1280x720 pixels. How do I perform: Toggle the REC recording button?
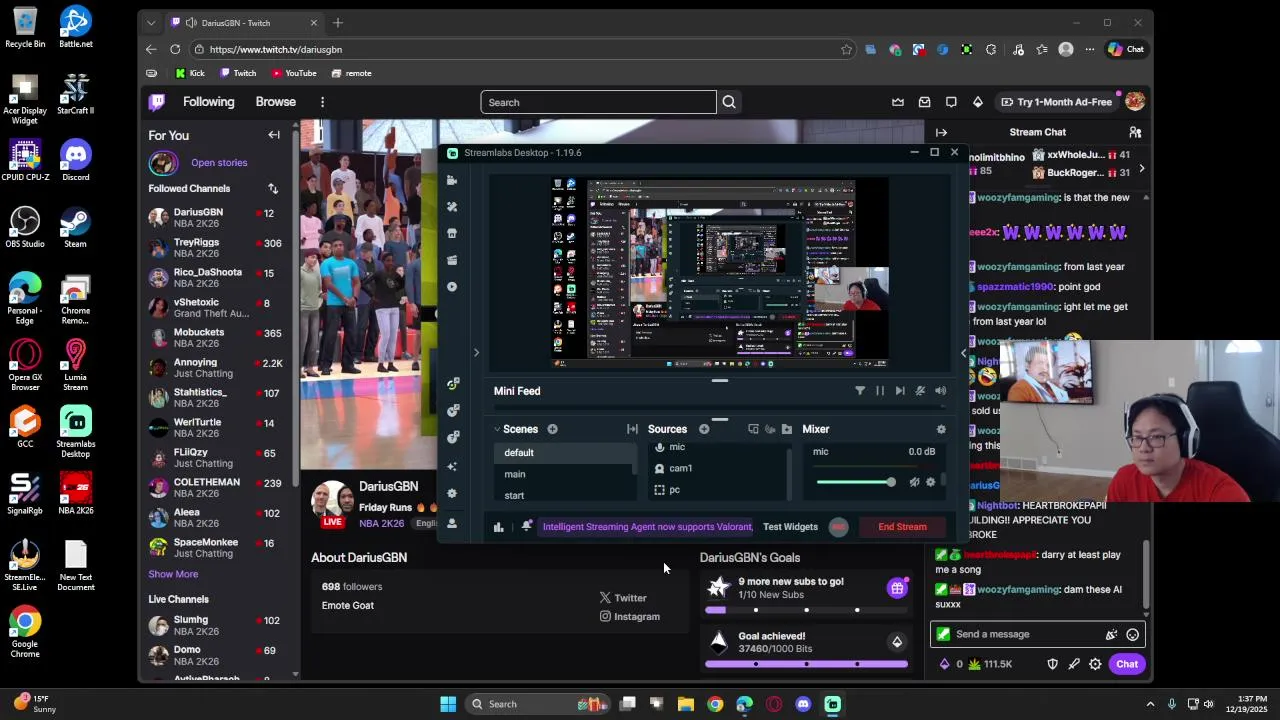[x=838, y=527]
